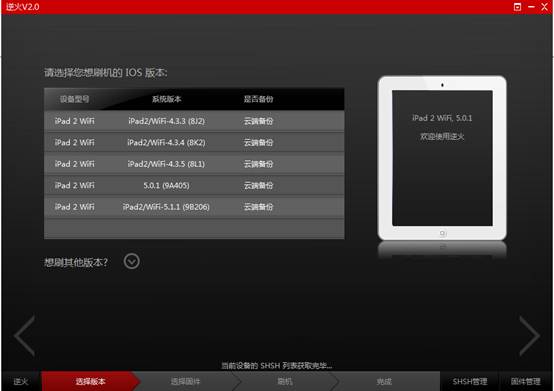Minimize the 逆火 window
The height and width of the screenshot is (391, 554).
tap(531, 7)
